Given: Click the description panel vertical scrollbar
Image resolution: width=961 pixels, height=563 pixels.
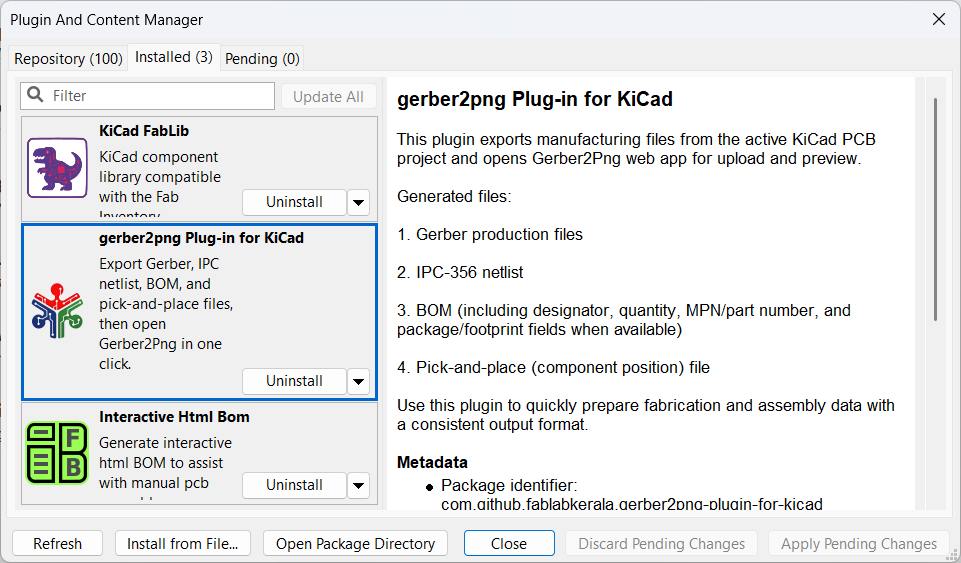Looking at the screenshot, I should (x=935, y=209).
